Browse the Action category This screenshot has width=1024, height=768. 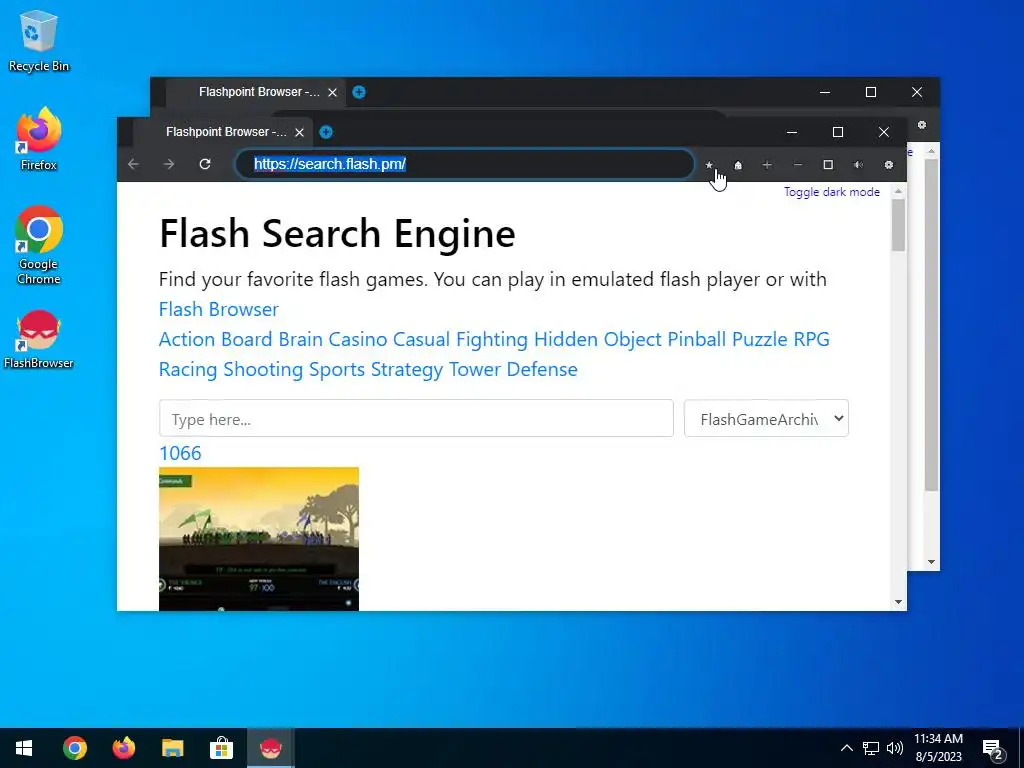pos(187,339)
